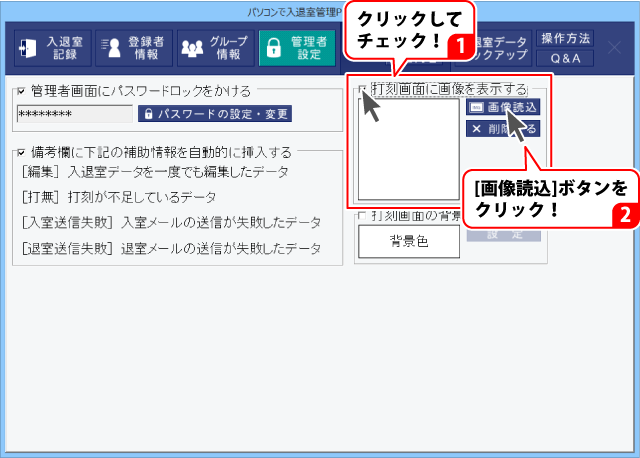Toggle the 打刻画面の背景 color checkbox
The image size is (640, 458).
[361, 216]
